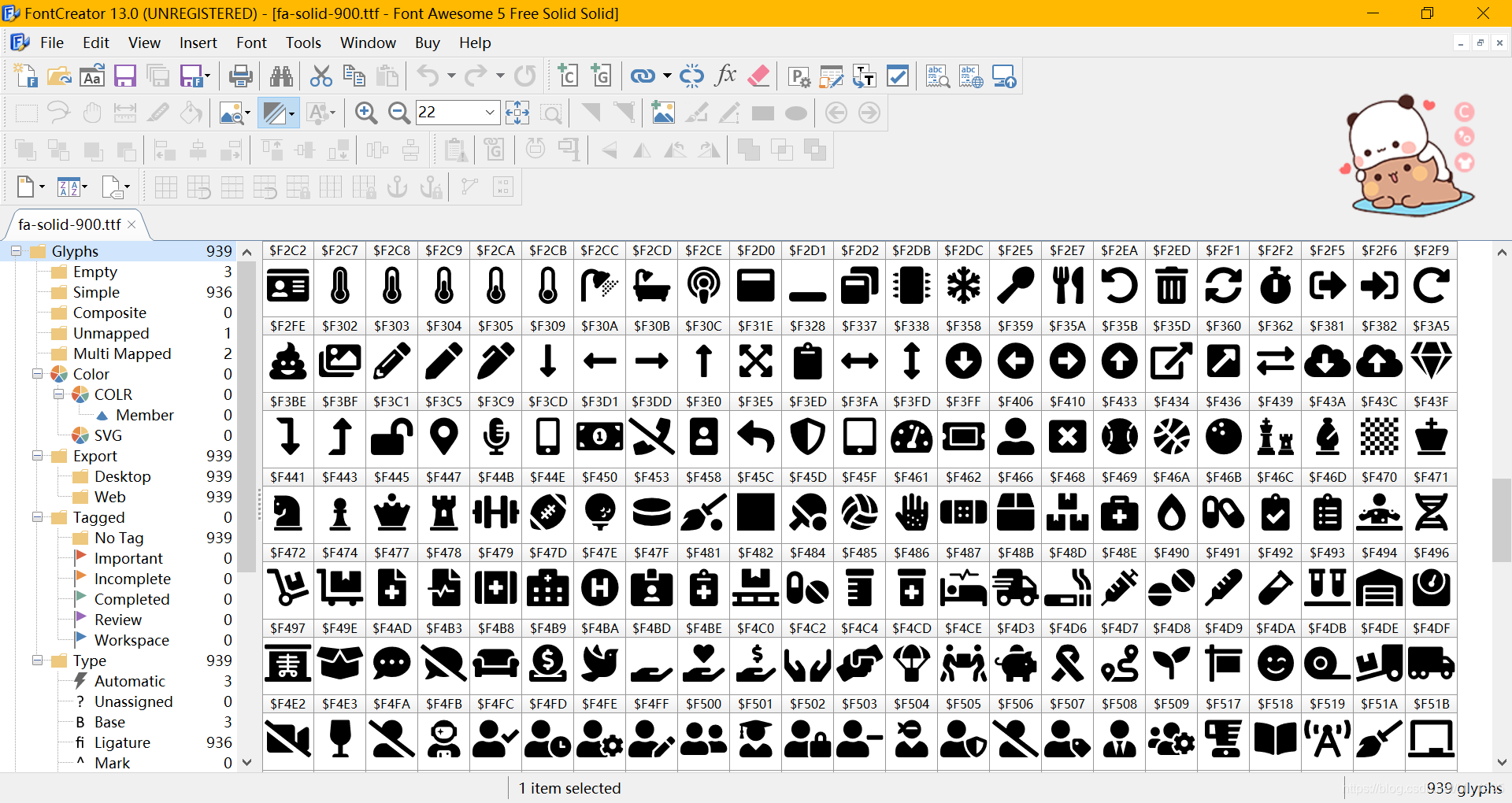Collapse the Type tree node
The image size is (1512, 803).
coord(37,661)
